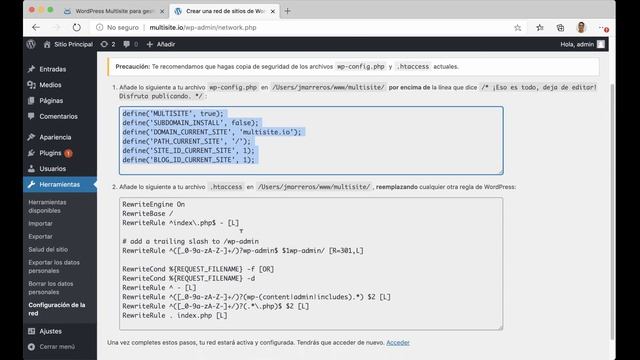Open the favorites list icon
The image size is (640, 360).
click(540, 28)
